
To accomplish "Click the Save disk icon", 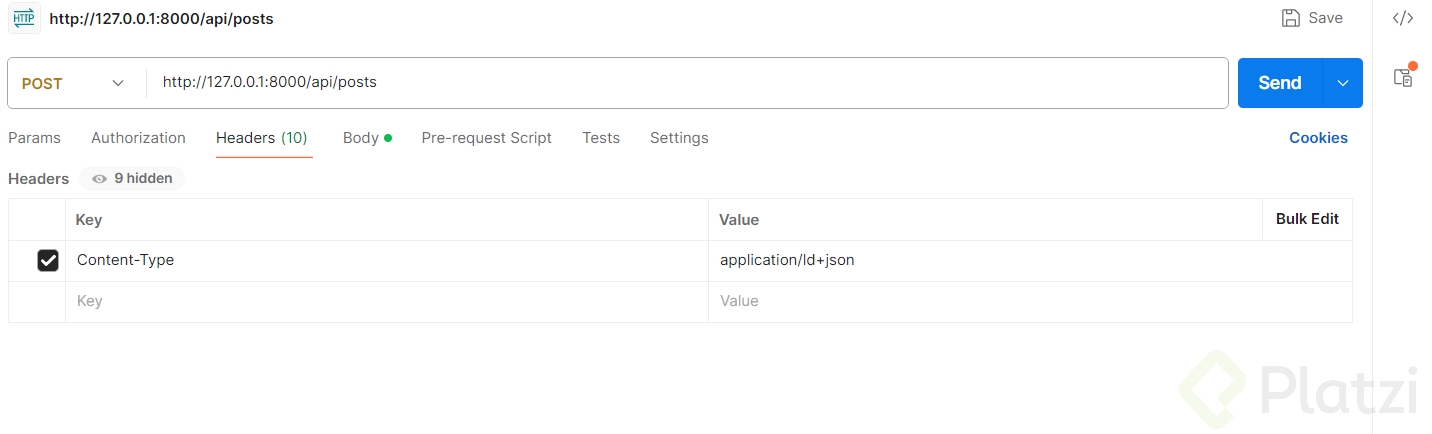I will 1291,18.
